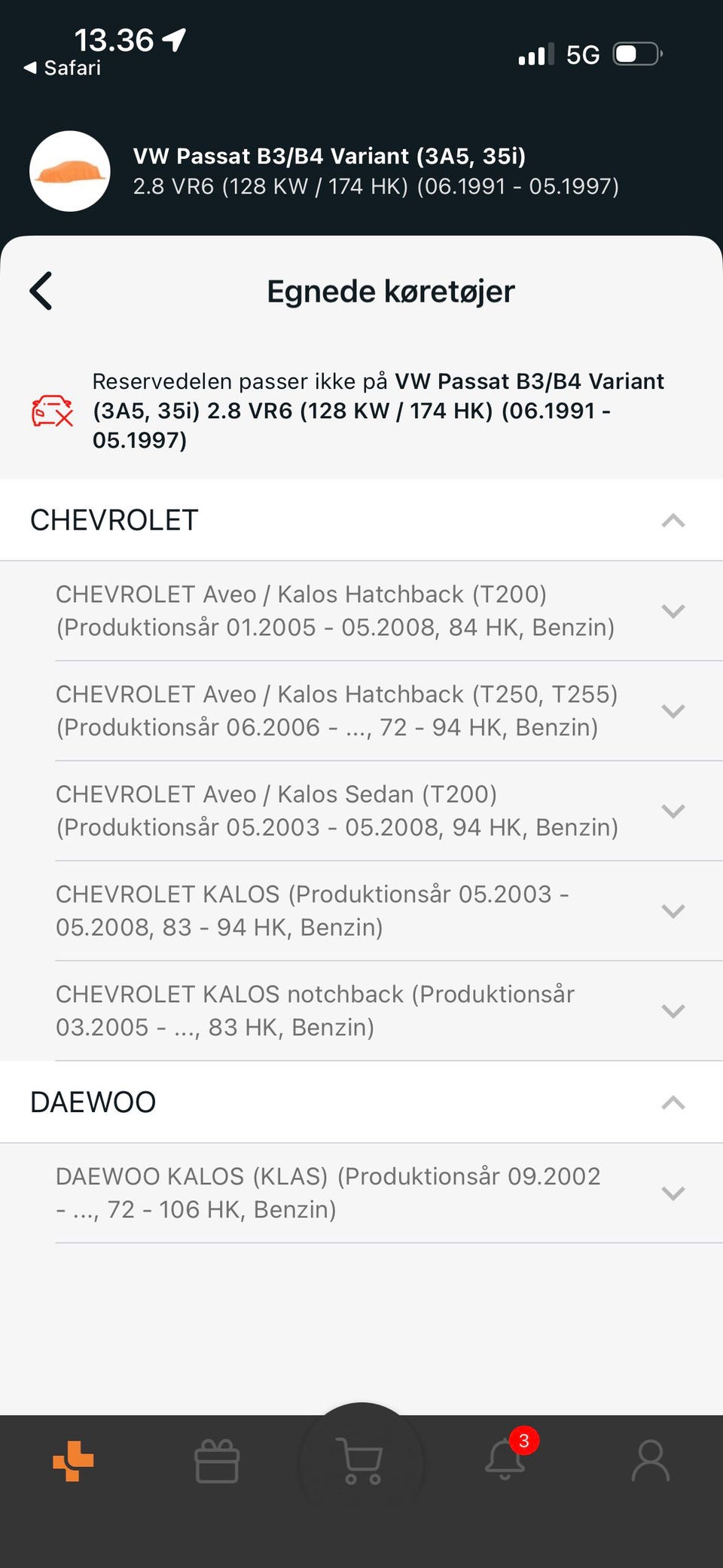
Task: Tap the DAEWOO brand heading text
Action: tap(93, 1102)
